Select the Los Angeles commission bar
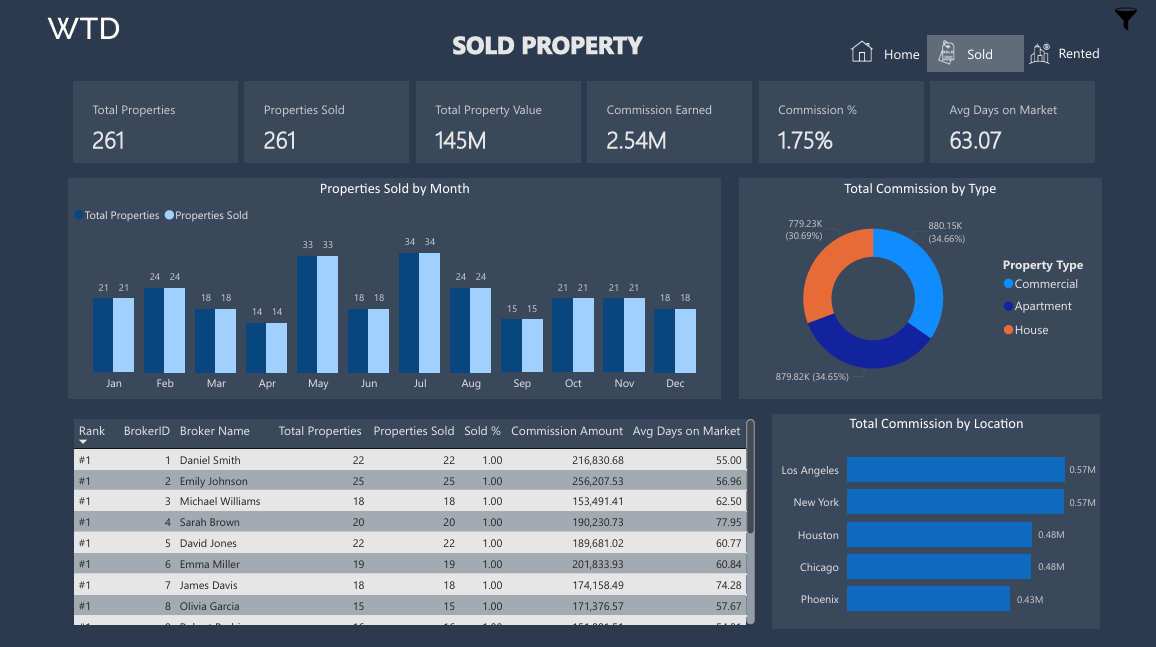 pyautogui.click(x=955, y=469)
